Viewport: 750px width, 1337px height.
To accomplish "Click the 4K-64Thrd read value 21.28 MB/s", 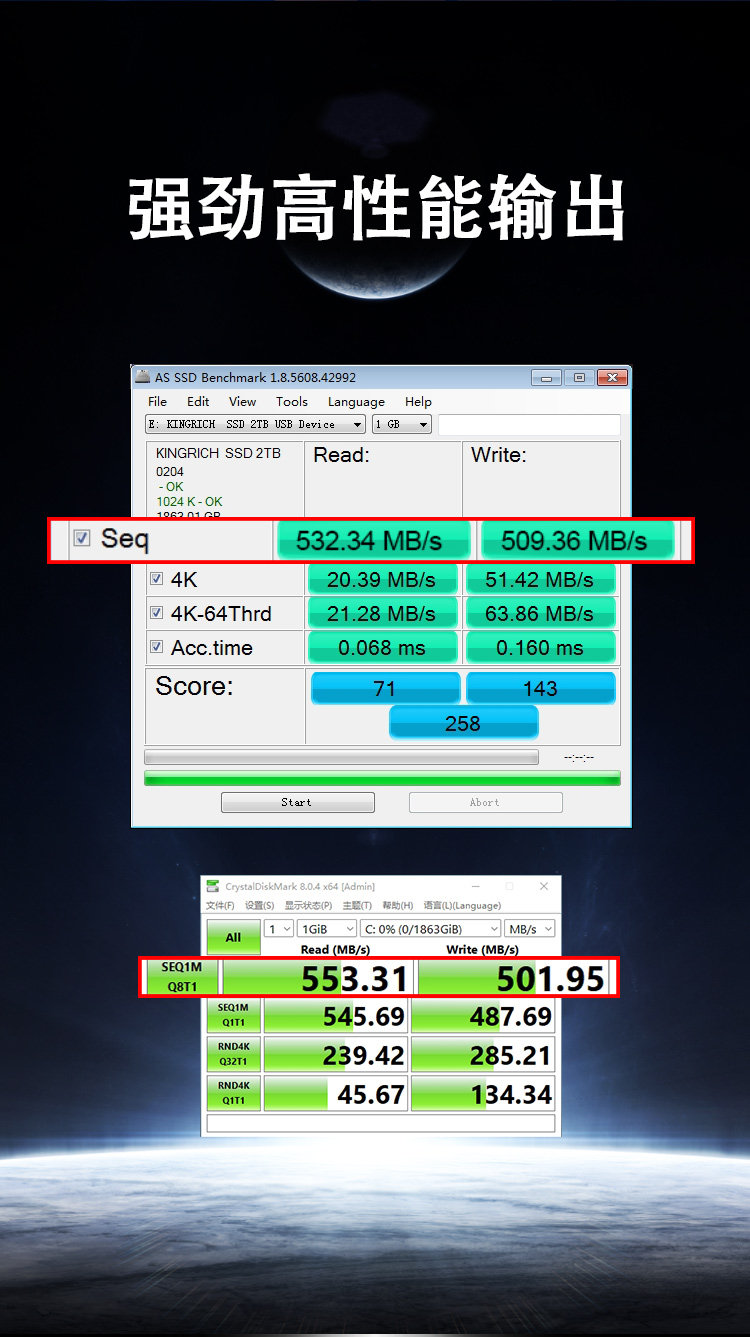I will click(382, 613).
